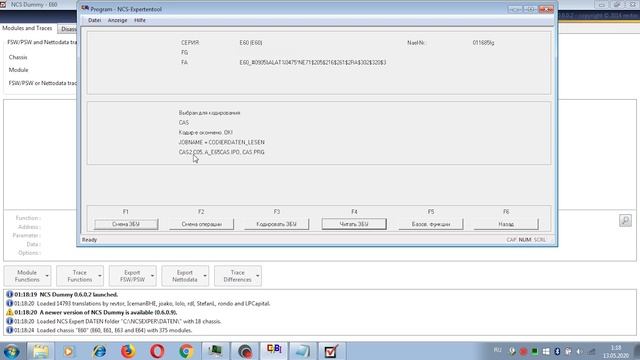This screenshot has height=360, width=640.
Task: Click the green square tray icon
Action: [x=534, y=351]
